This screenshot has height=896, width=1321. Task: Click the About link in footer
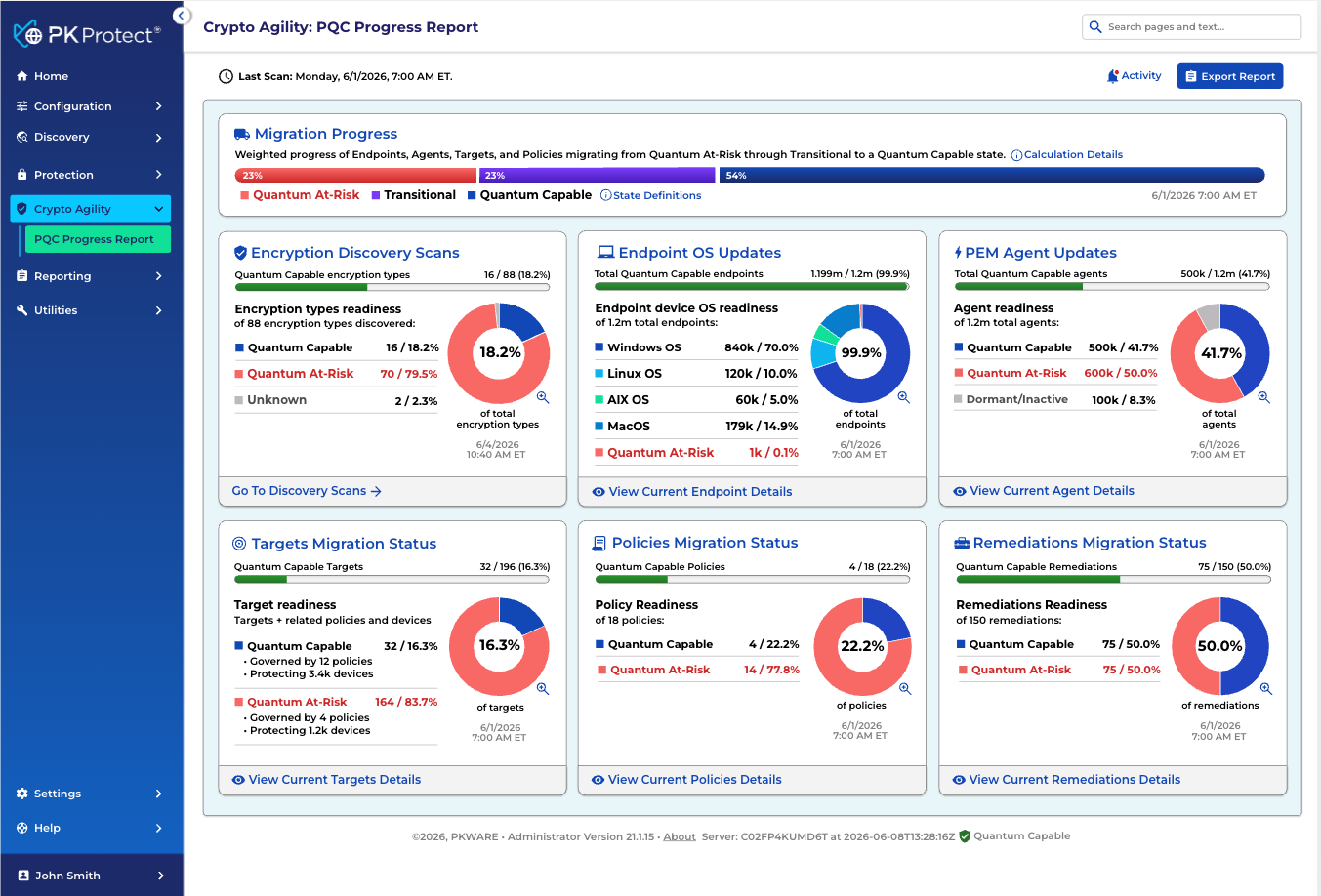pyautogui.click(x=680, y=836)
